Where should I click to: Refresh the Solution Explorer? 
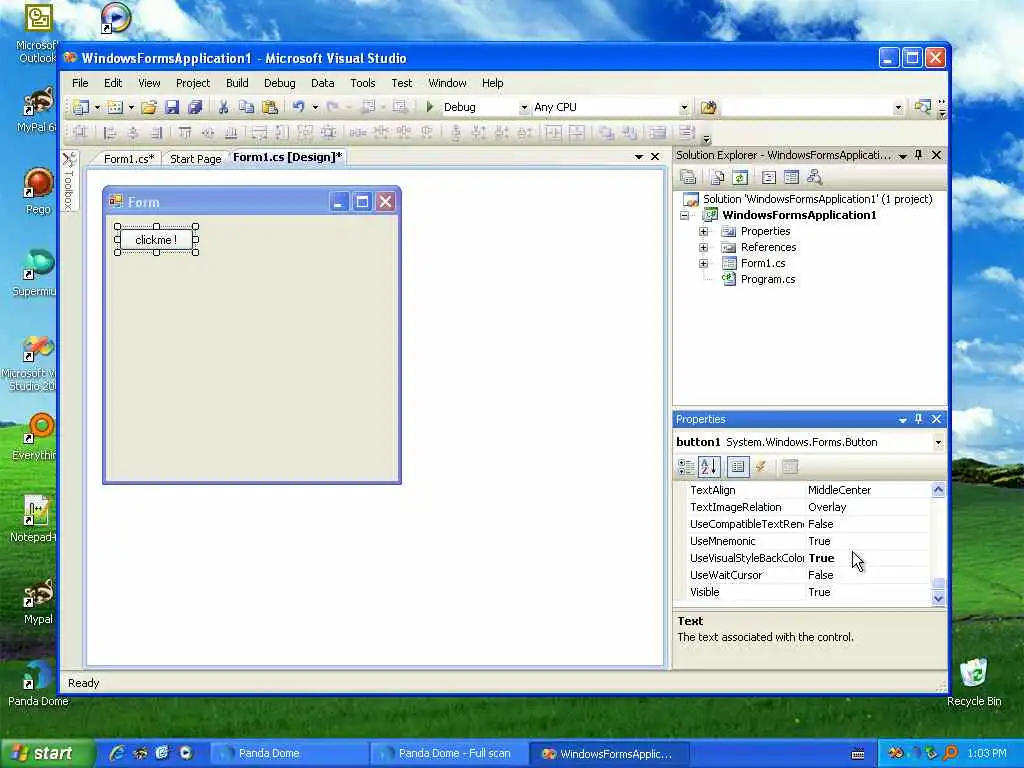[739, 177]
